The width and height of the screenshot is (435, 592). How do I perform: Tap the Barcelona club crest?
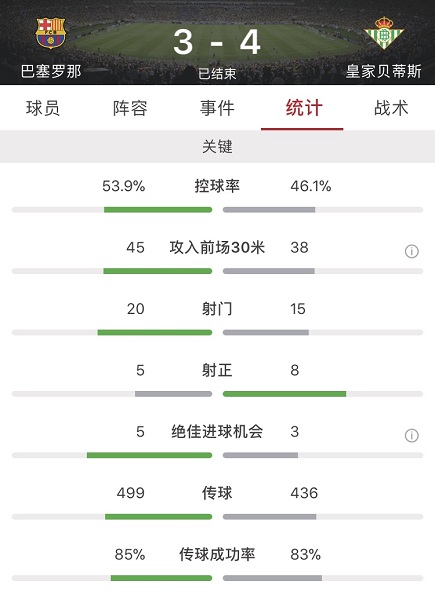(51, 33)
